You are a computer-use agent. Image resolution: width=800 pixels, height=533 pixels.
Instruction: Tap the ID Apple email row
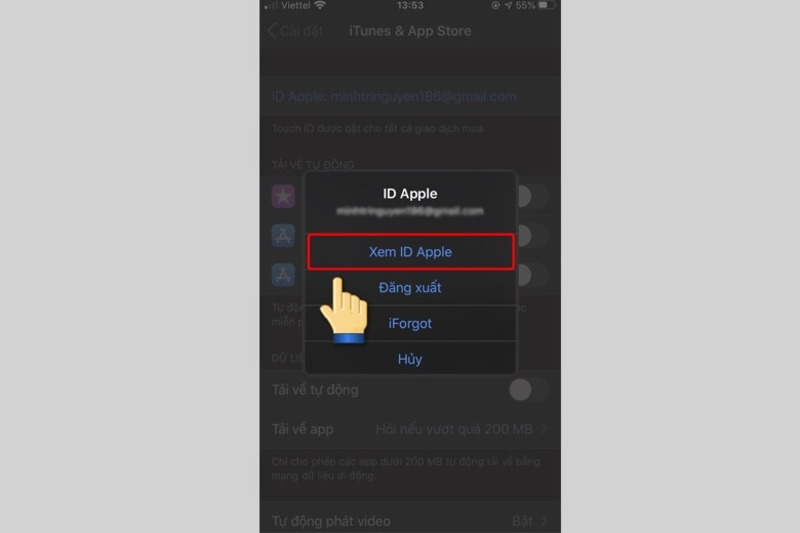tap(410, 96)
